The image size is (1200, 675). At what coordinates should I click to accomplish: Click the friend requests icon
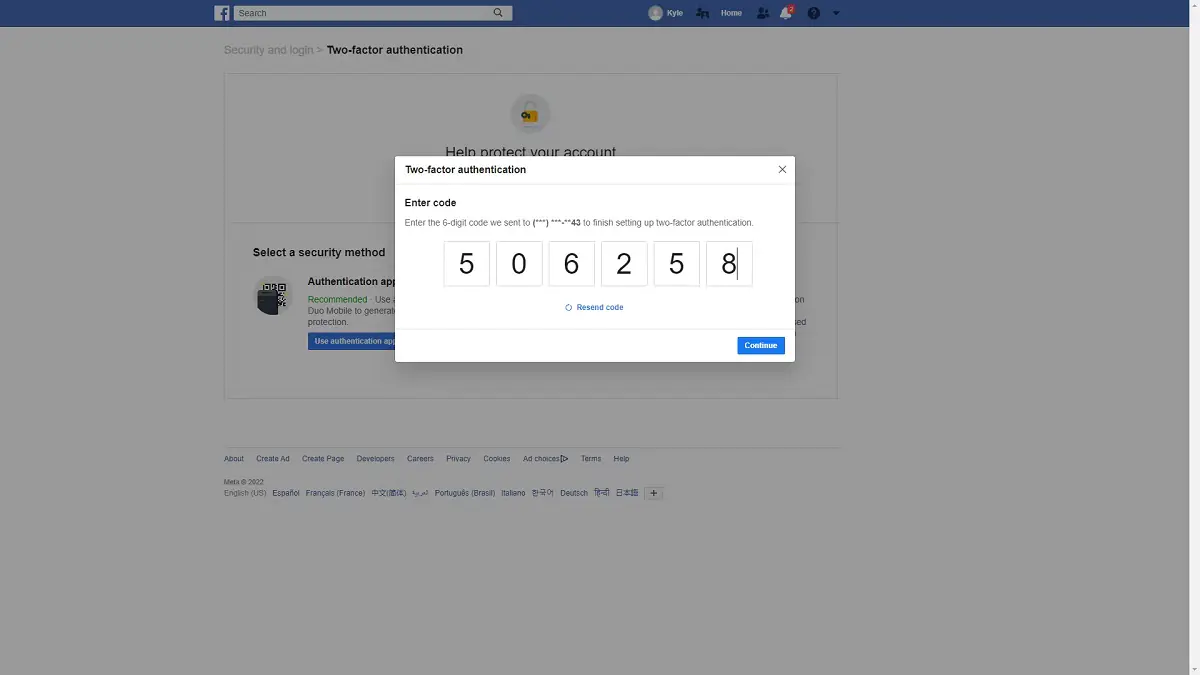pyautogui.click(x=762, y=12)
